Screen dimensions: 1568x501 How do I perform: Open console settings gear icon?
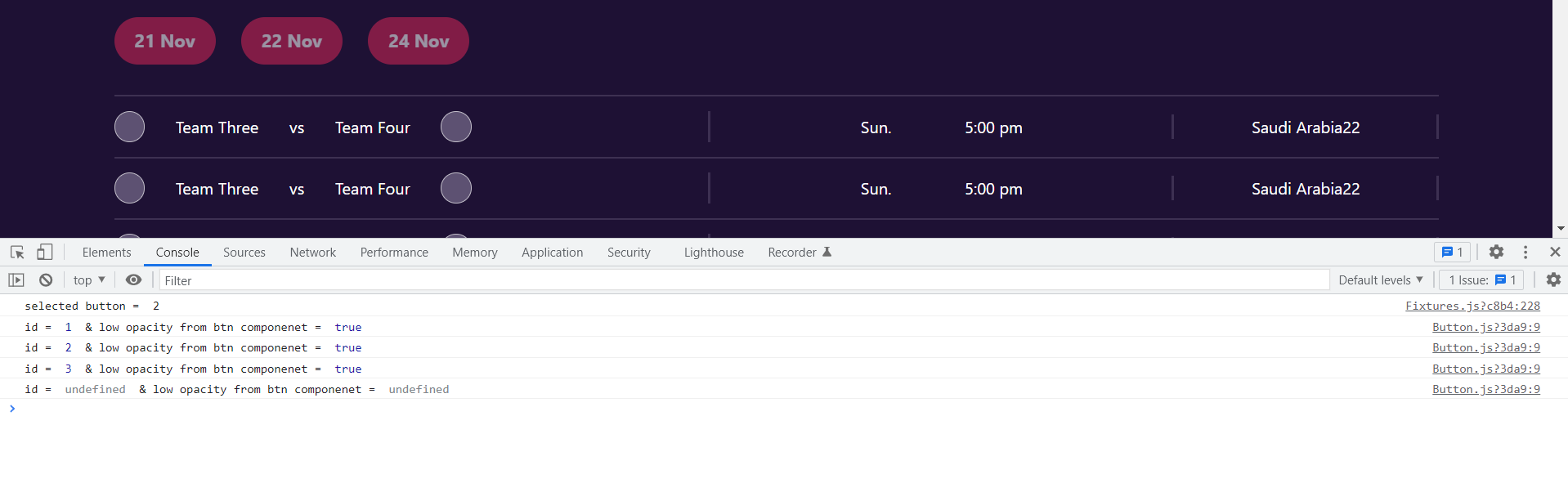click(1553, 280)
